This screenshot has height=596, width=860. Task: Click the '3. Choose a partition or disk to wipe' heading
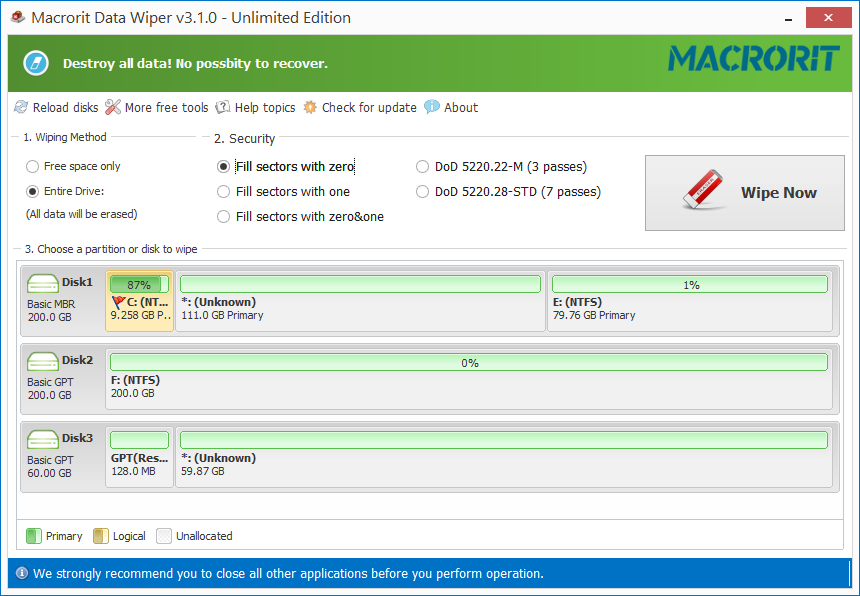tap(111, 249)
